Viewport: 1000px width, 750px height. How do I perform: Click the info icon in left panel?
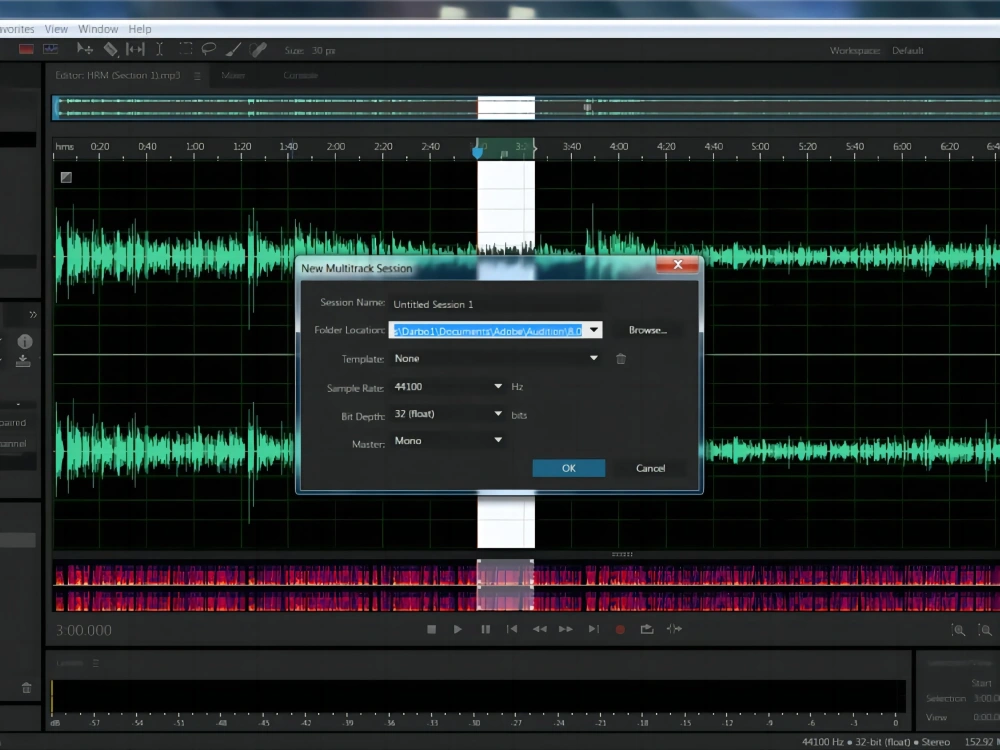point(24,342)
